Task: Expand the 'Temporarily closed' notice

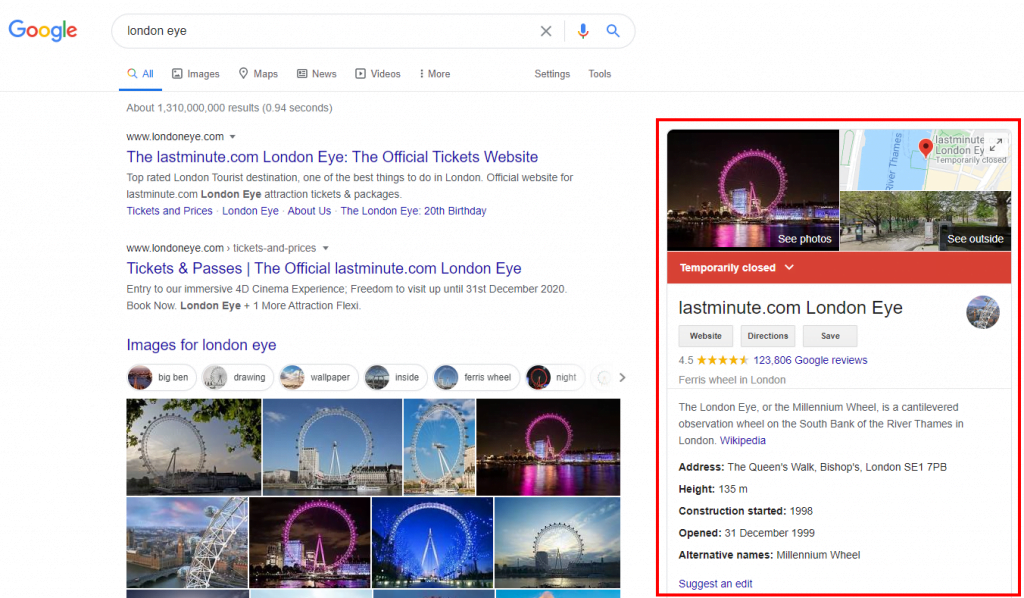Action: [789, 267]
